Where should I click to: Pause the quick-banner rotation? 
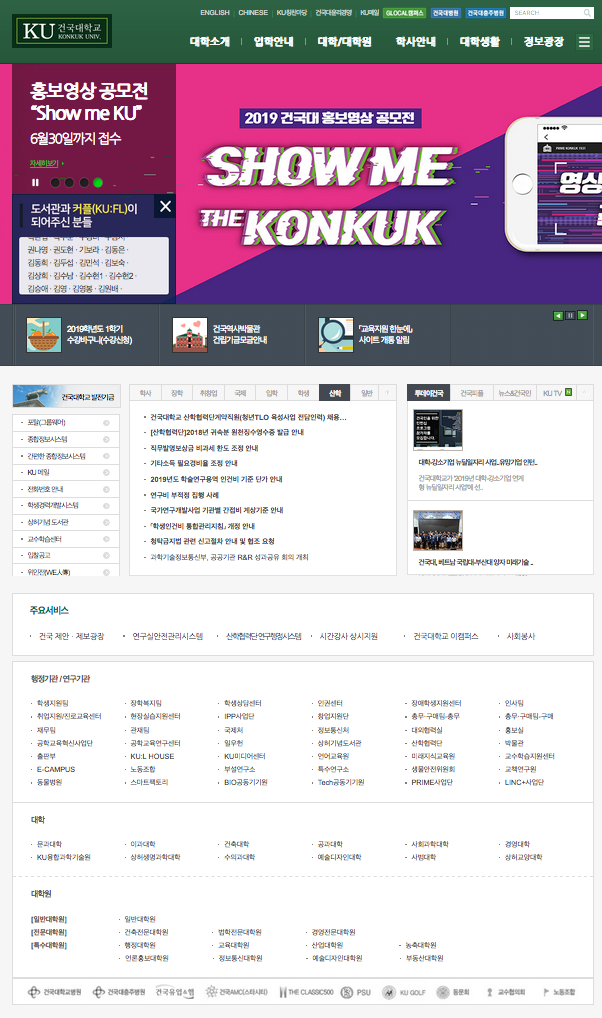click(570, 316)
